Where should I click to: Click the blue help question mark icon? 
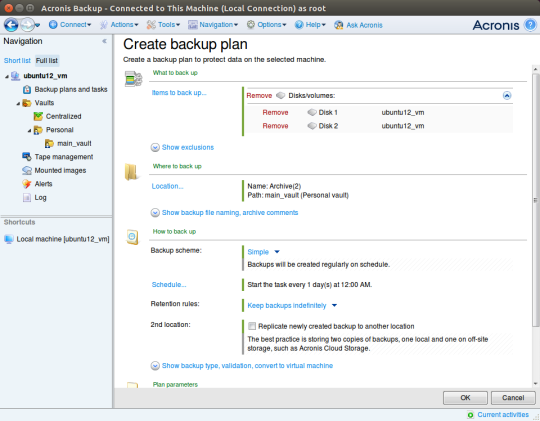[530, 25]
